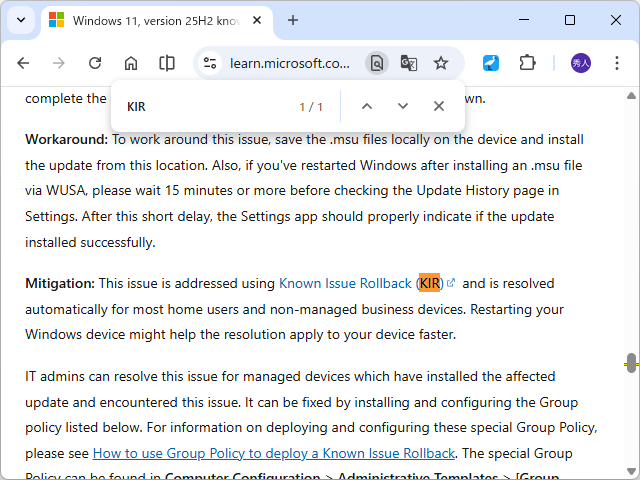This screenshot has height=480, width=640.
Task: Open How to use Group Policy link
Action: [x=274, y=453]
